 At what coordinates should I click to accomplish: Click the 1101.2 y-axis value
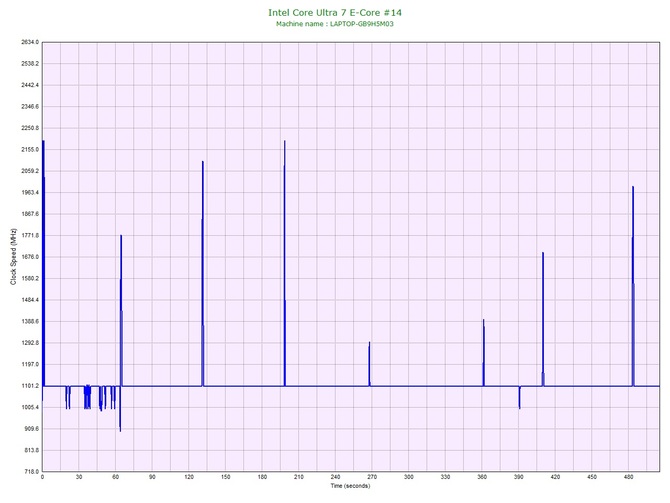30,386
